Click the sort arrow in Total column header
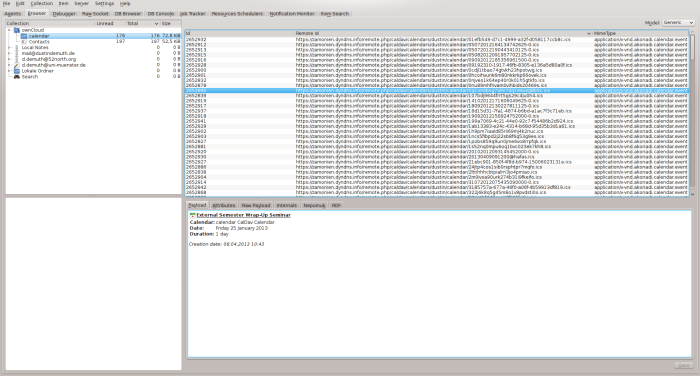 tap(156, 24)
